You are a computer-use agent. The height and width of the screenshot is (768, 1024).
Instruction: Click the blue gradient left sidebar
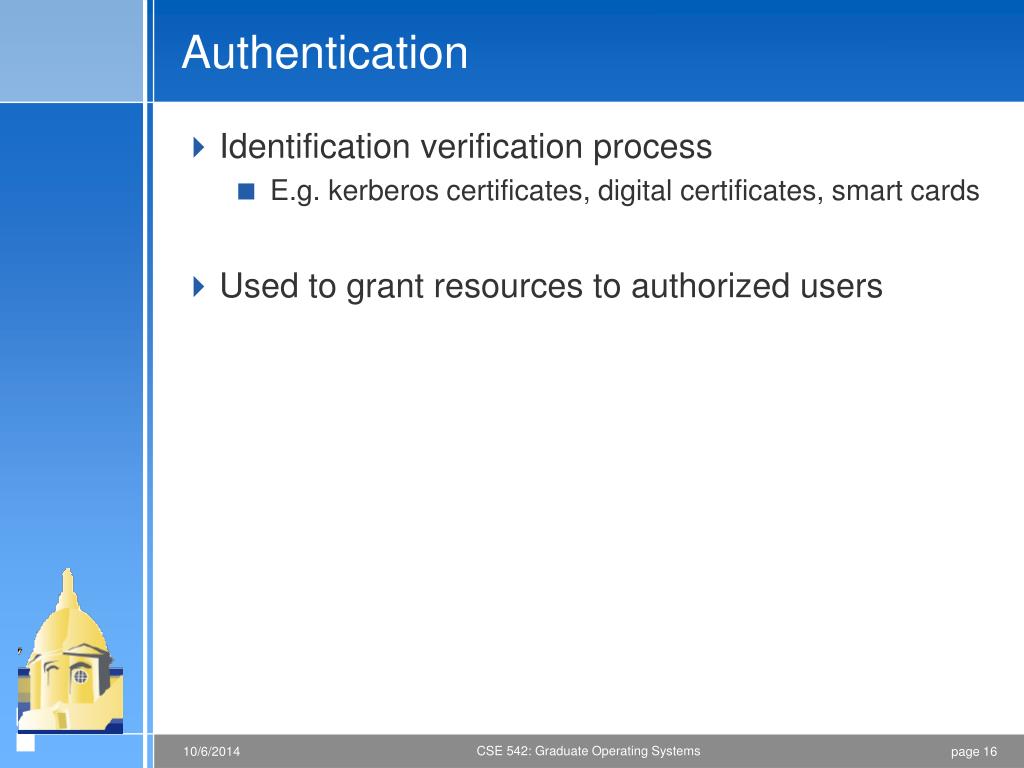coord(71,327)
